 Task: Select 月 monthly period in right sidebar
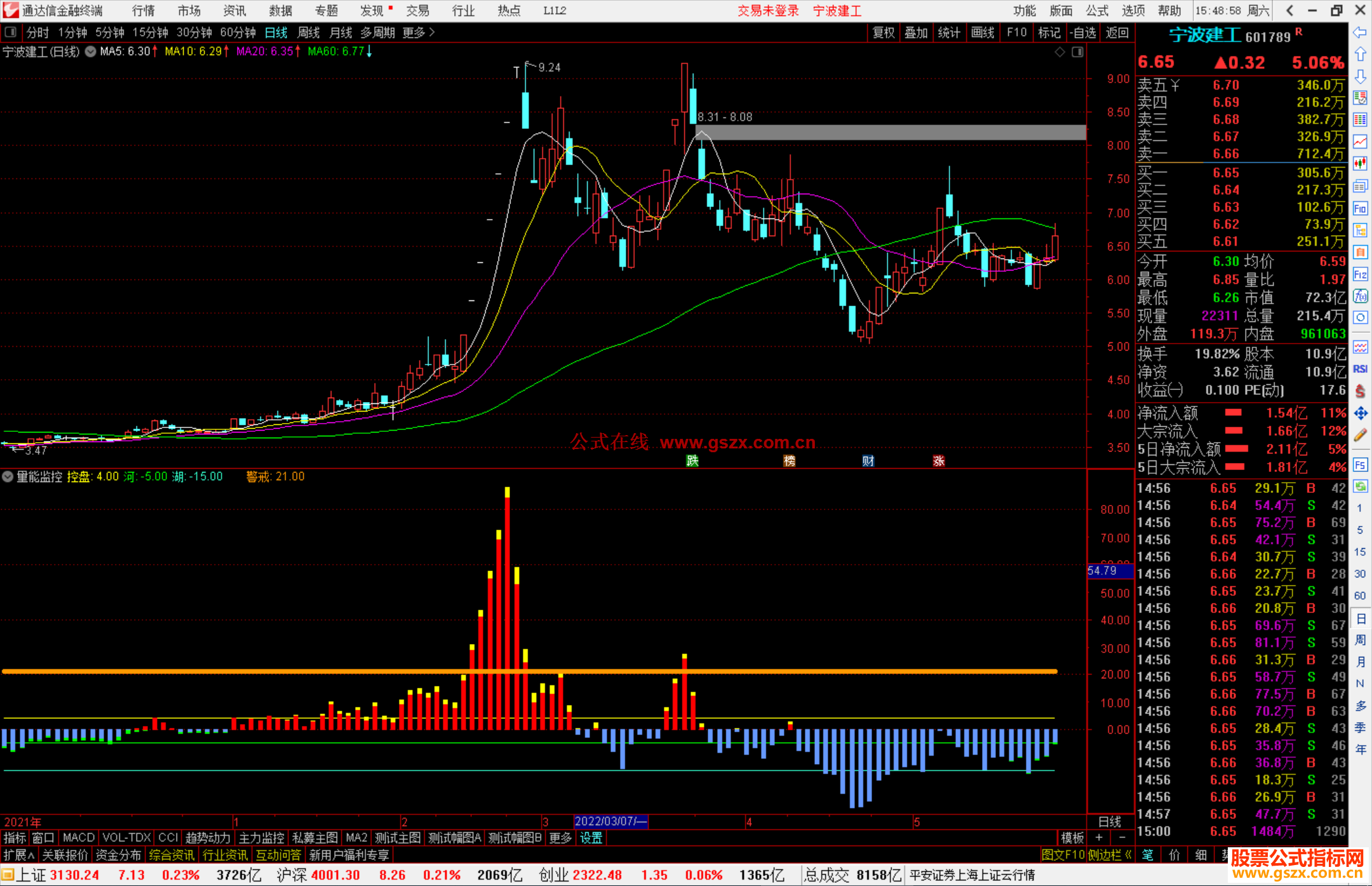(1360, 662)
